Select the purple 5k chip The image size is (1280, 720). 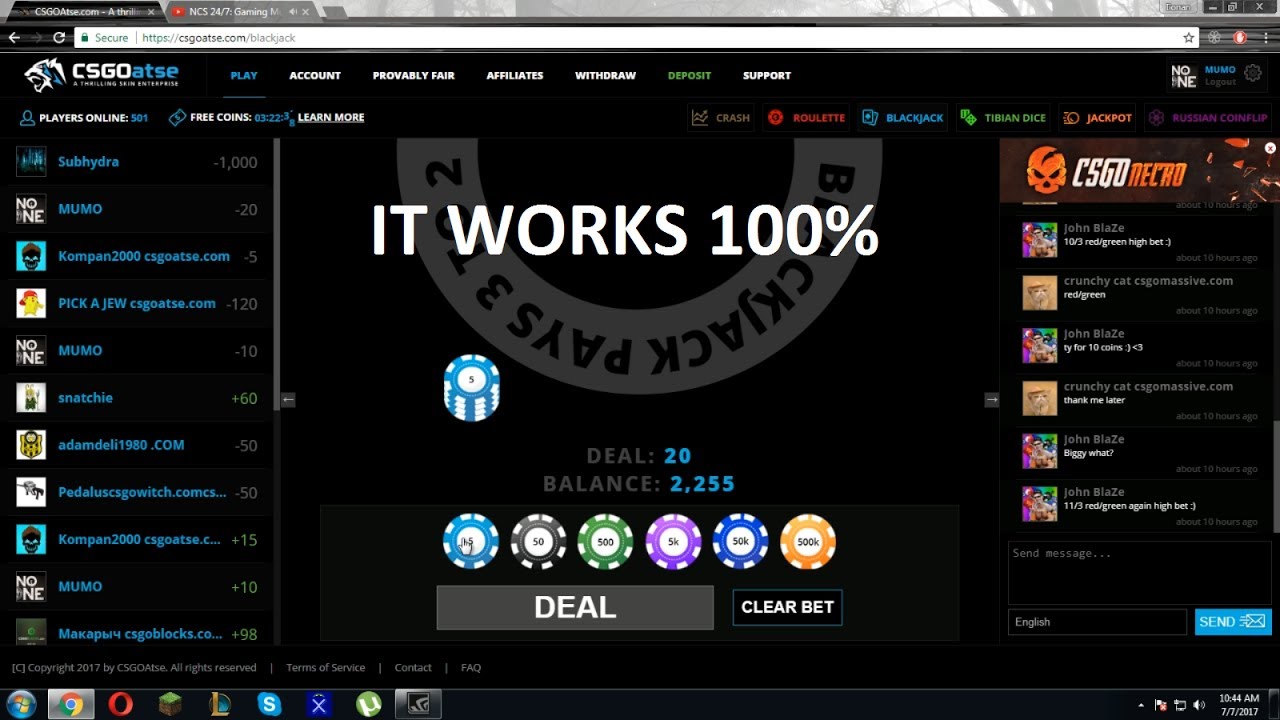(x=673, y=541)
